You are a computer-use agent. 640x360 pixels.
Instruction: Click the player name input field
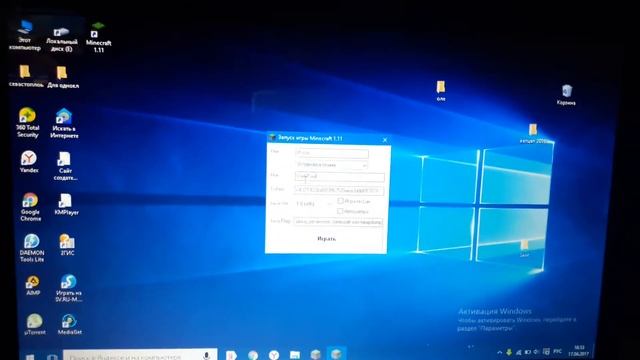[x=340, y=177]
